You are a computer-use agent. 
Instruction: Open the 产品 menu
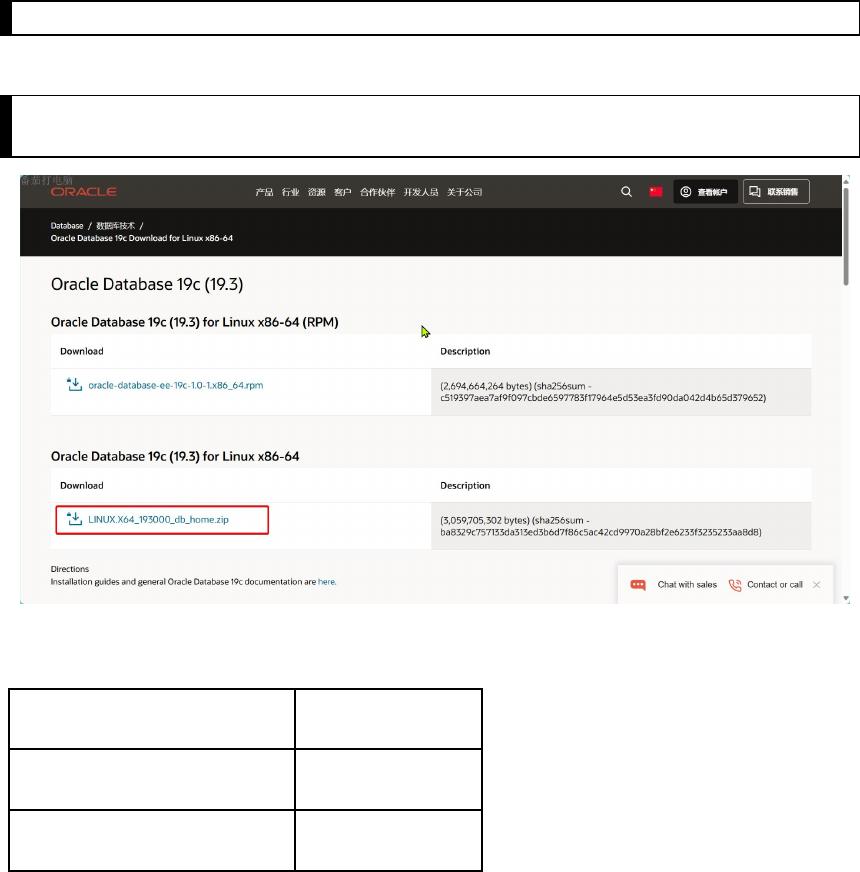(x=264, y=192)
